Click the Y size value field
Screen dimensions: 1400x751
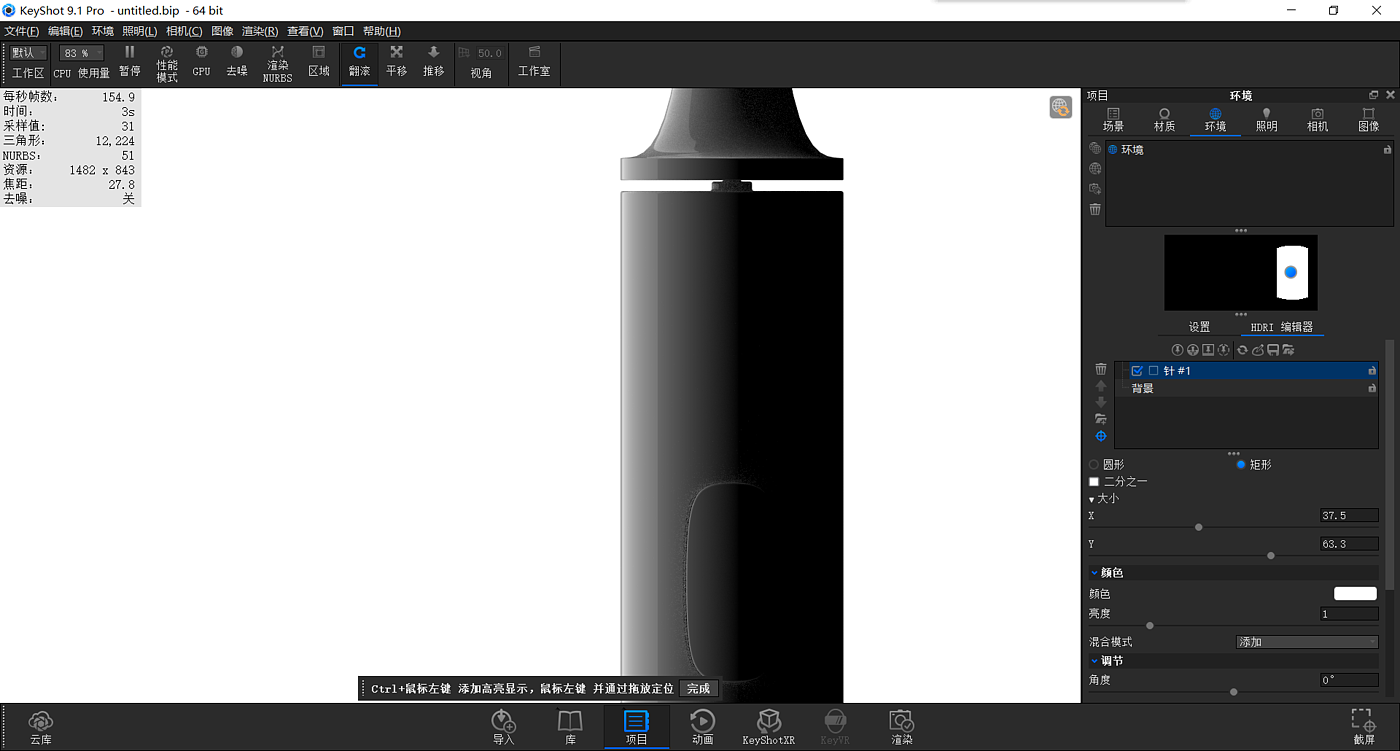tap(1349, 544)
